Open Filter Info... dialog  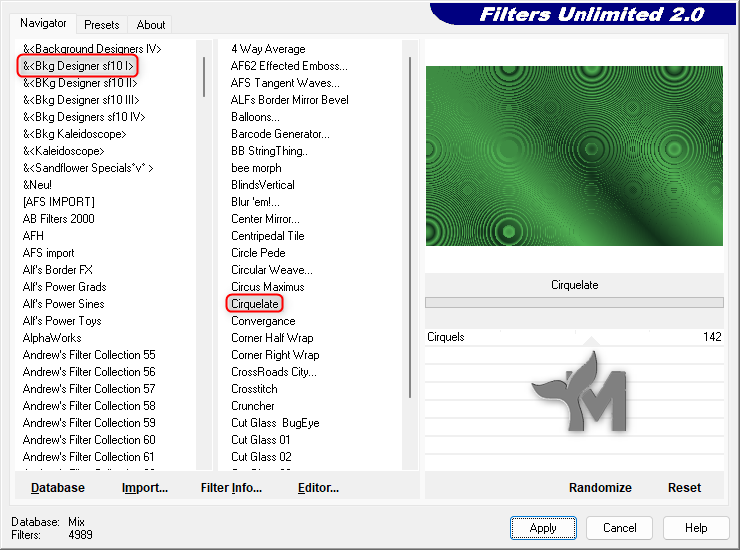(x=231, y=488)
